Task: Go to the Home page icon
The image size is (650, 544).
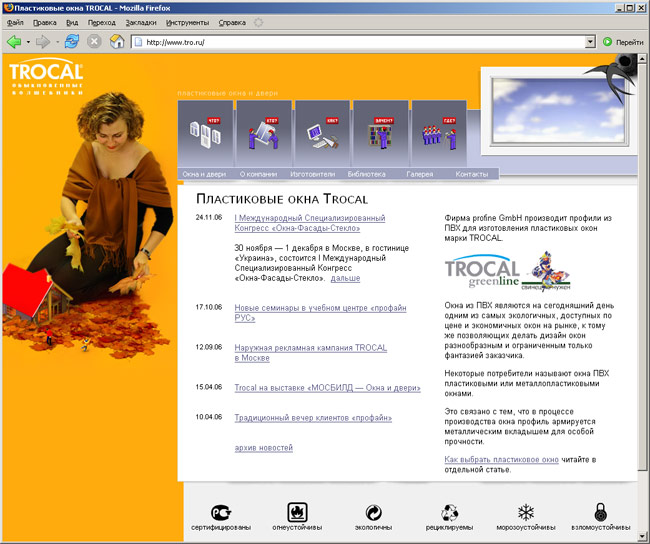Action: [117, 42]
